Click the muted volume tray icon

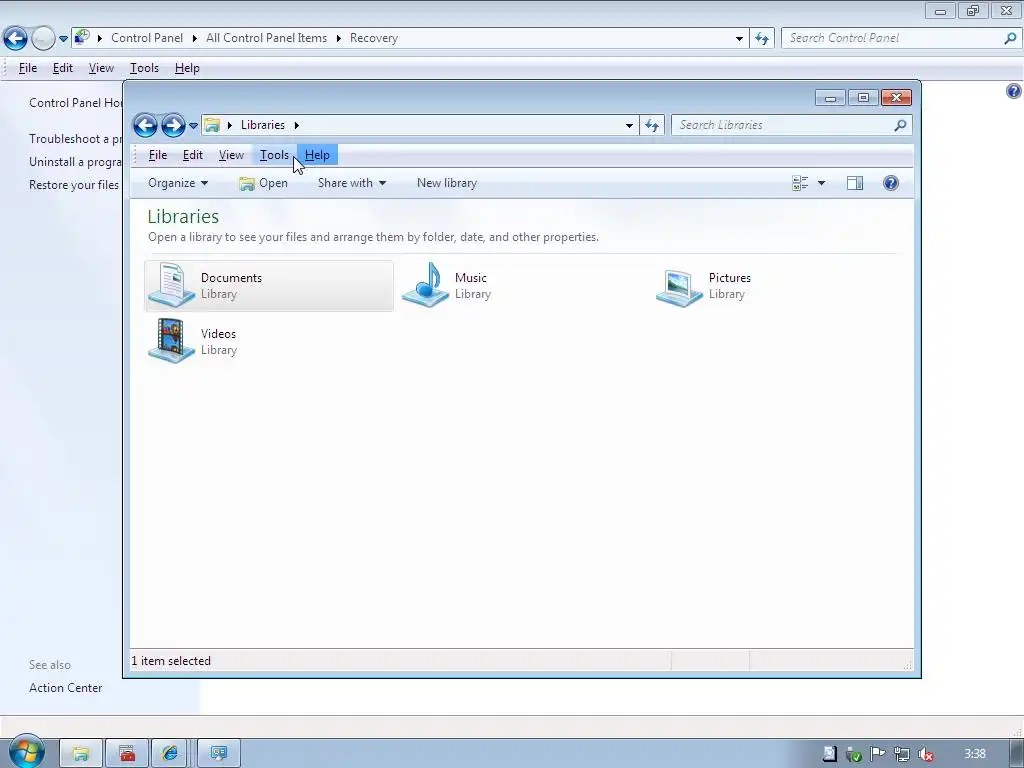(925, 754)
